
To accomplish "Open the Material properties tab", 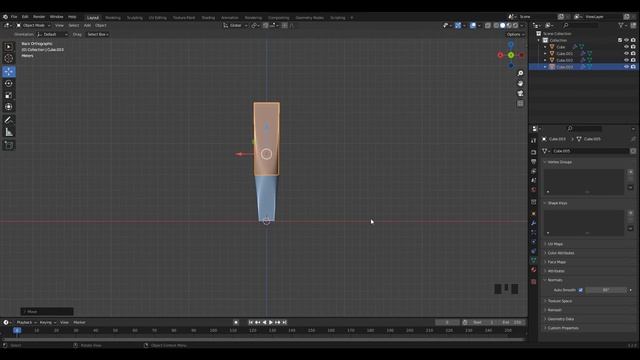I will [x=533, y=270].
